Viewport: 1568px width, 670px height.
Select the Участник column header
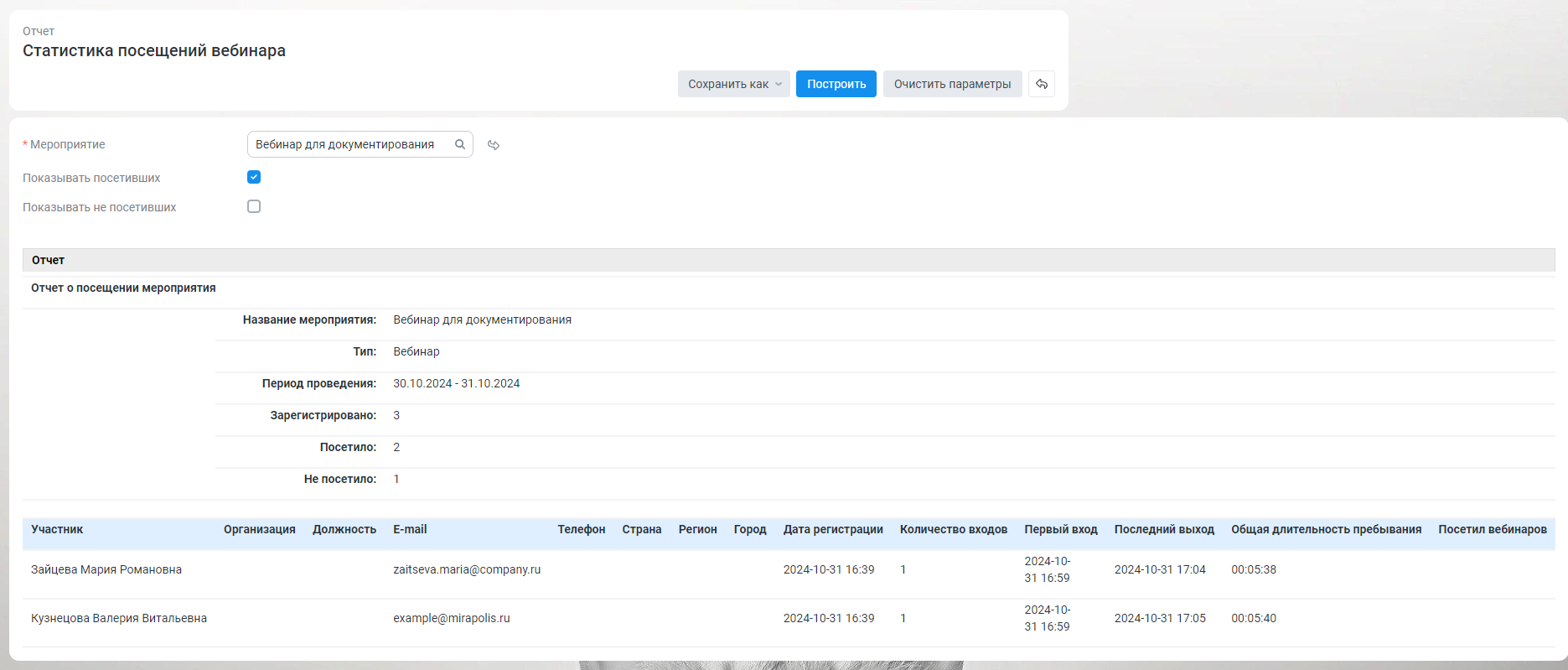pos(57,529)
